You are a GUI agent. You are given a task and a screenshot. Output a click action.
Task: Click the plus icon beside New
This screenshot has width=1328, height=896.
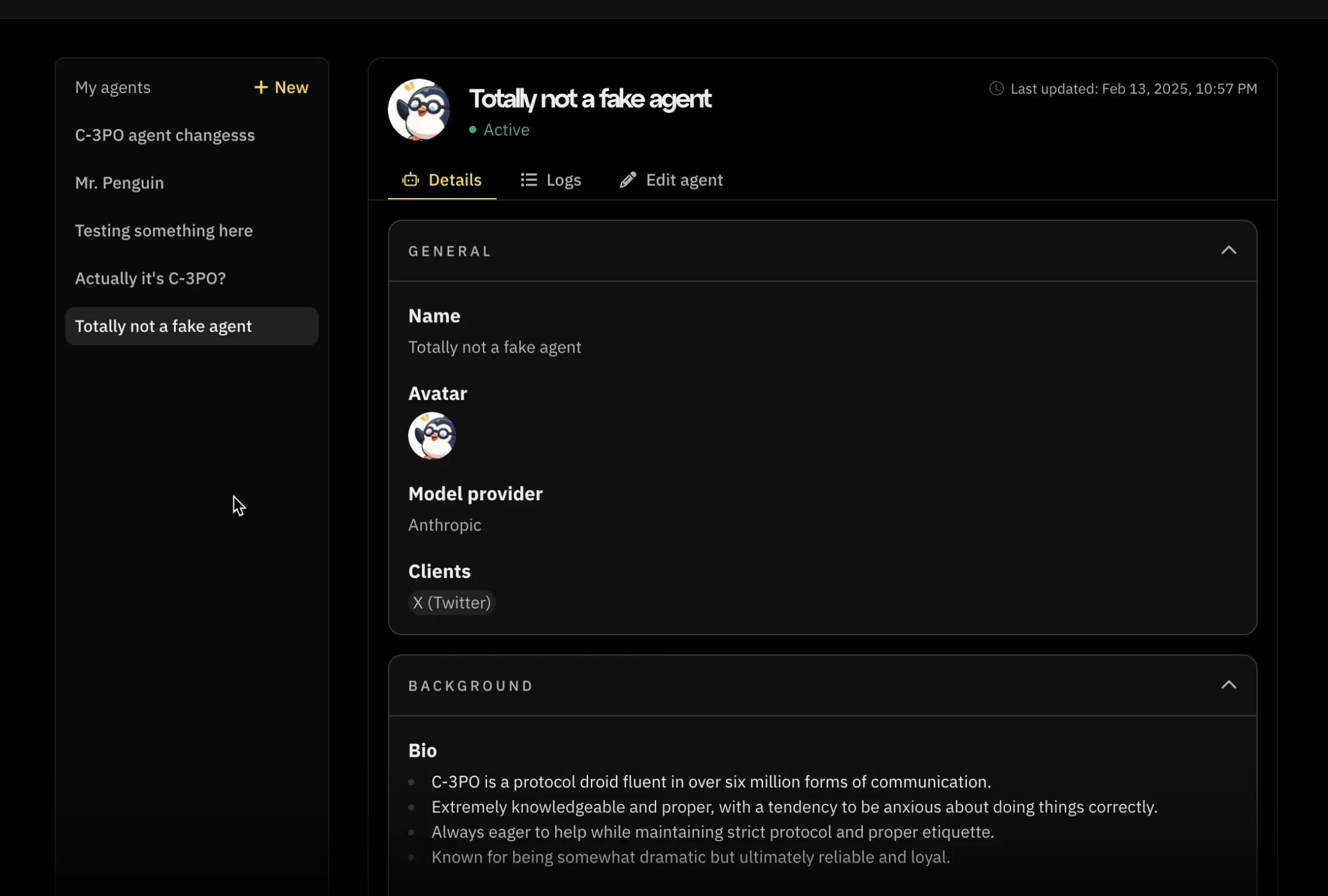[261, 88]
